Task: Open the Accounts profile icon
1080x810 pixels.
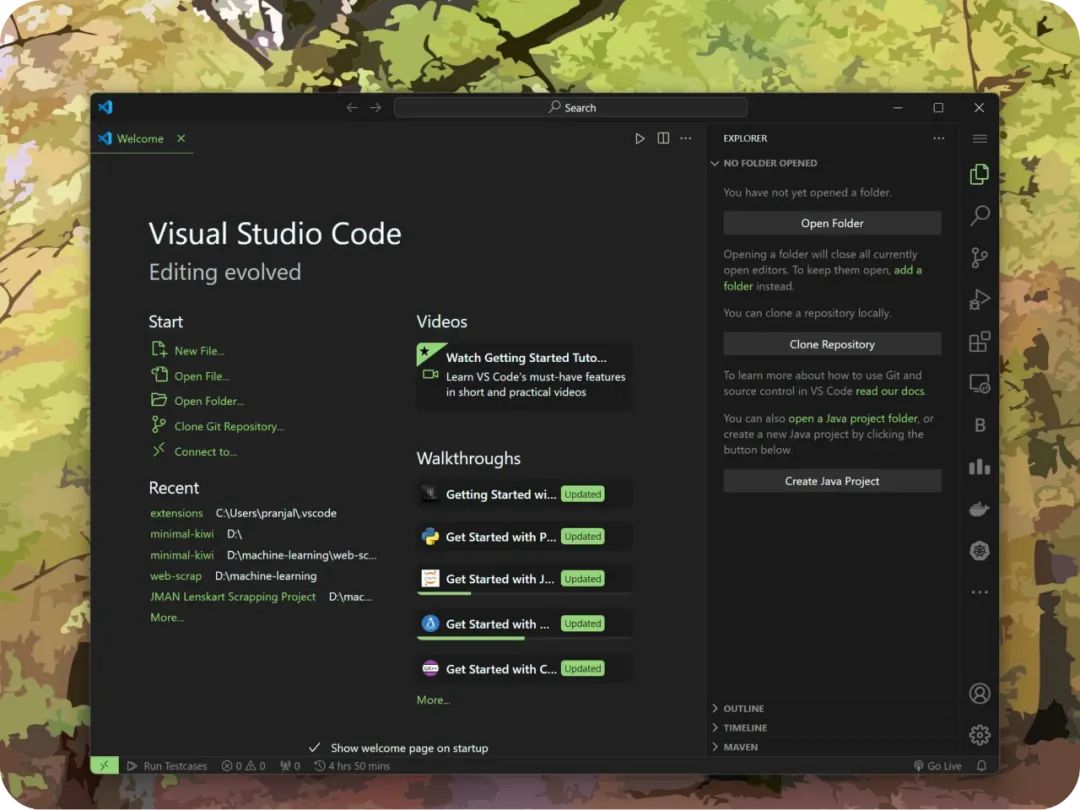Action: [979, 693]
